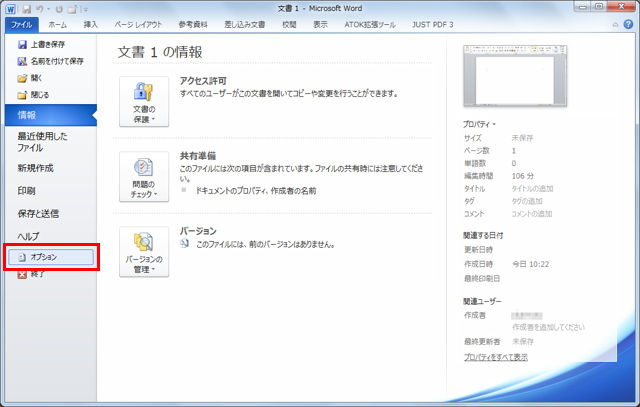Open the バージョンの管理 dropdown button

click(x=144, y=252)
